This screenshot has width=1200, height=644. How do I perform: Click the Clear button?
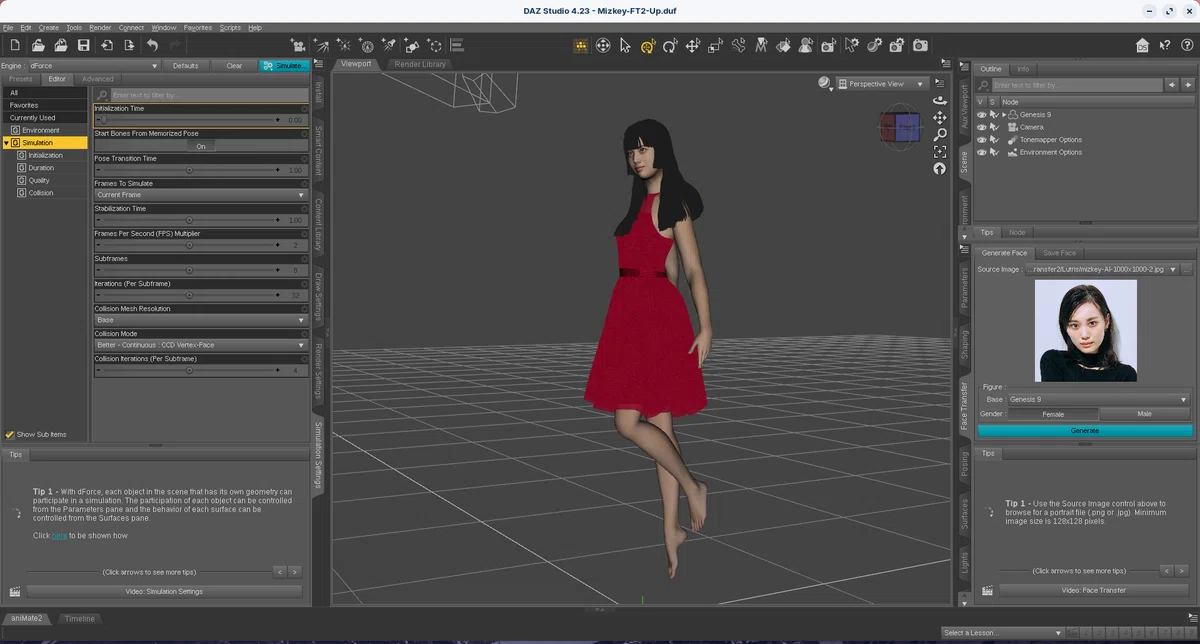click(x=234, y=66)
